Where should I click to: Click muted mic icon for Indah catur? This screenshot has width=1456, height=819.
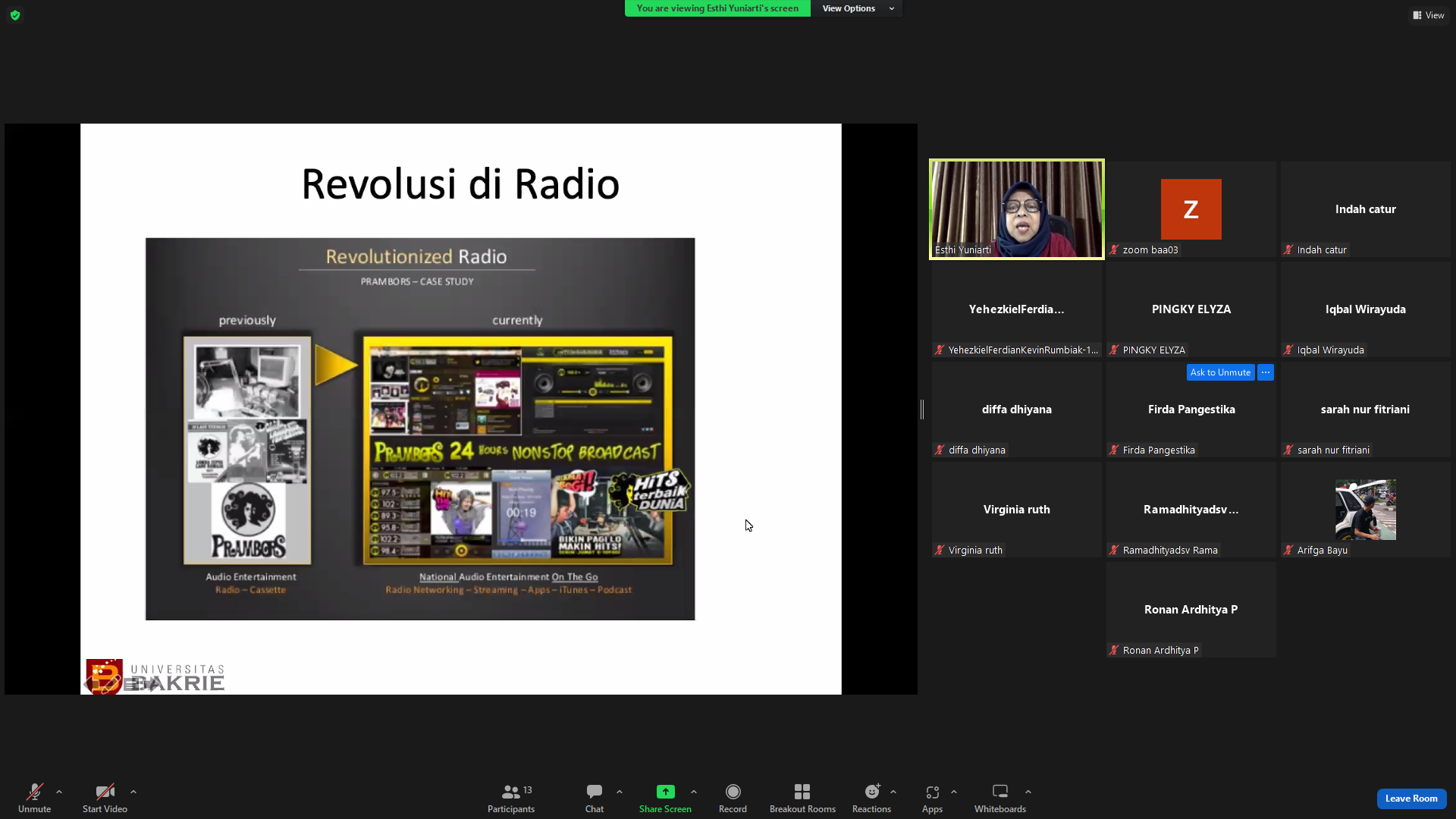point(1288,249)
